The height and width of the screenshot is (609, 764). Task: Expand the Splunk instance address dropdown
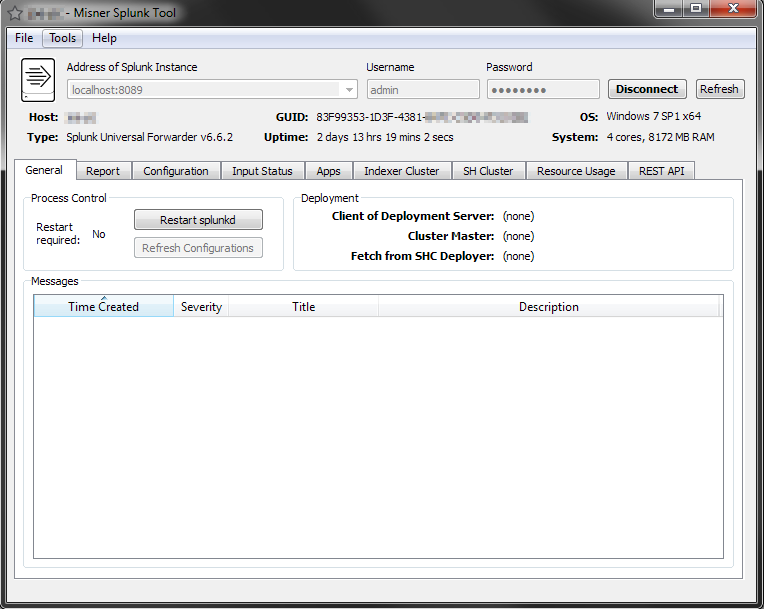349,90
